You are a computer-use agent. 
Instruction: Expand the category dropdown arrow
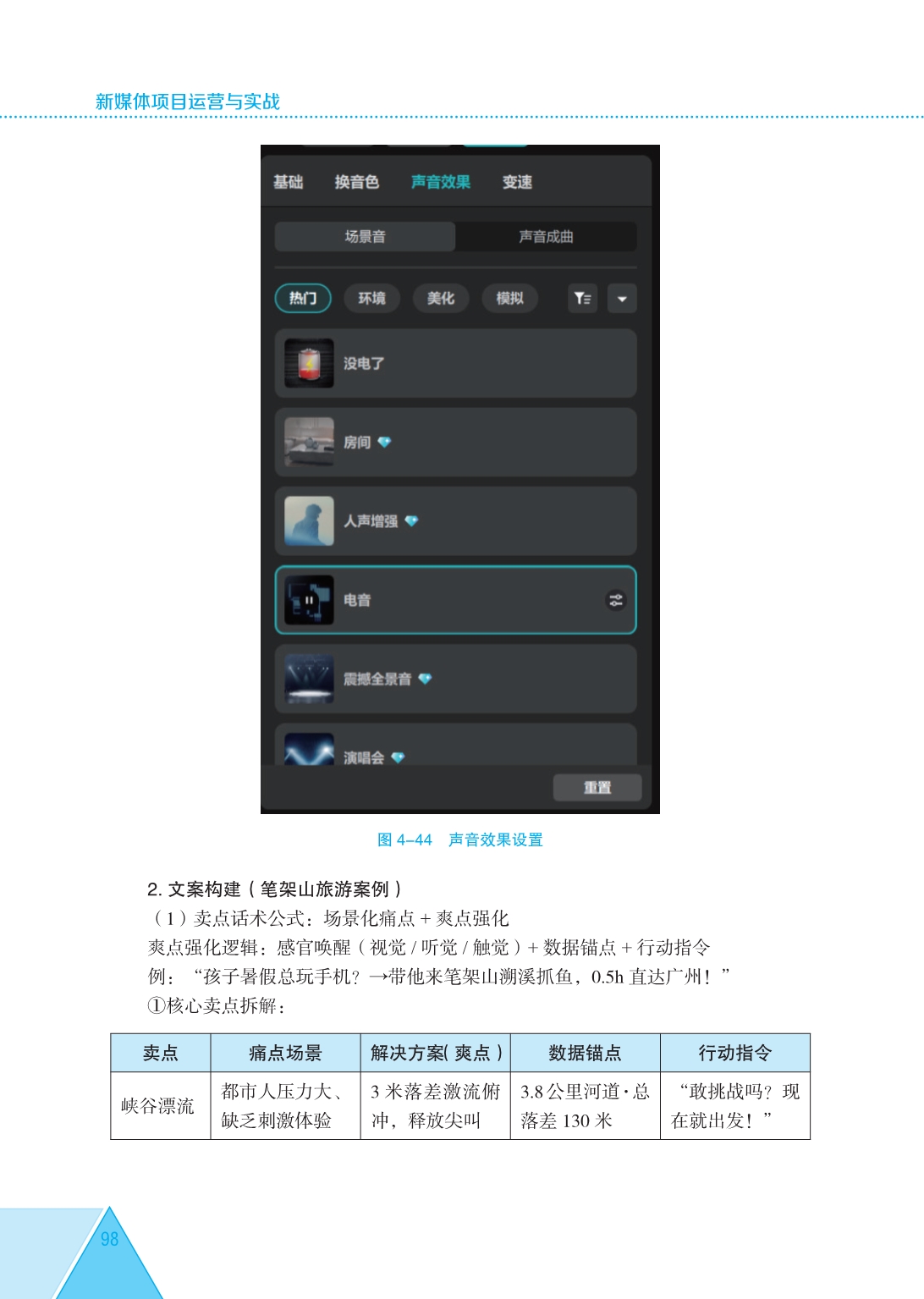622,298
